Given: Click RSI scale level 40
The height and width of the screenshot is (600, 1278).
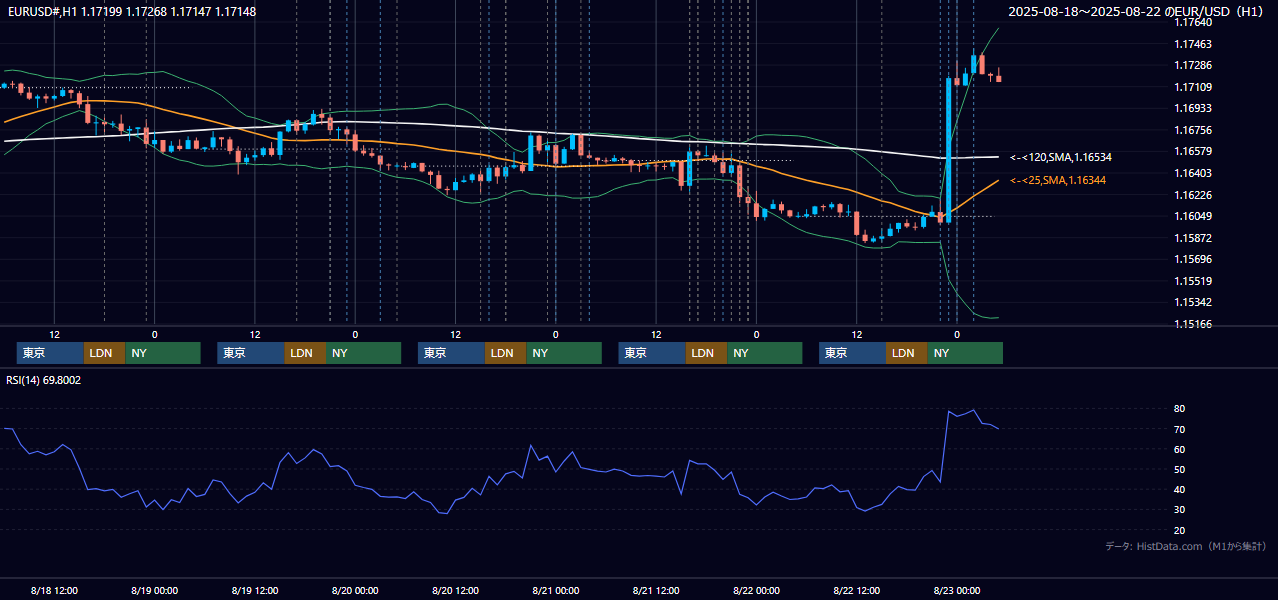Looking at the screenshot, I should tap(1180, 490).
